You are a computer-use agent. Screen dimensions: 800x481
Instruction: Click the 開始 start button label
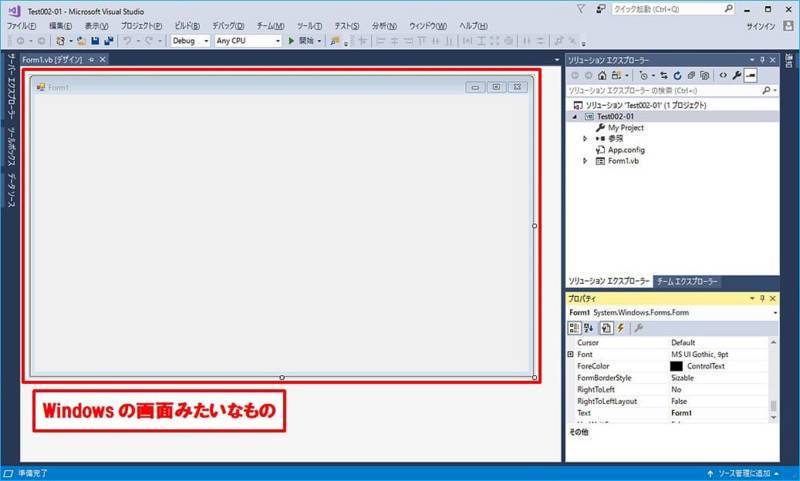pos(306,41)
